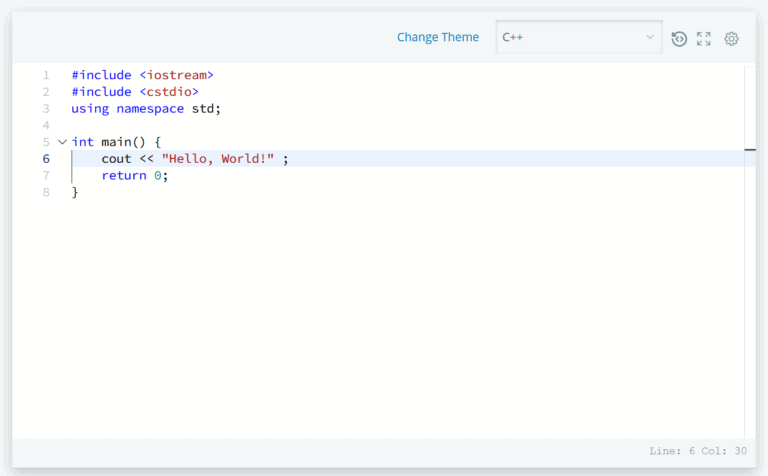This screenshot has height=476, width=768.
Task: Click the closing brace on line 8
Action: [75, 192]
